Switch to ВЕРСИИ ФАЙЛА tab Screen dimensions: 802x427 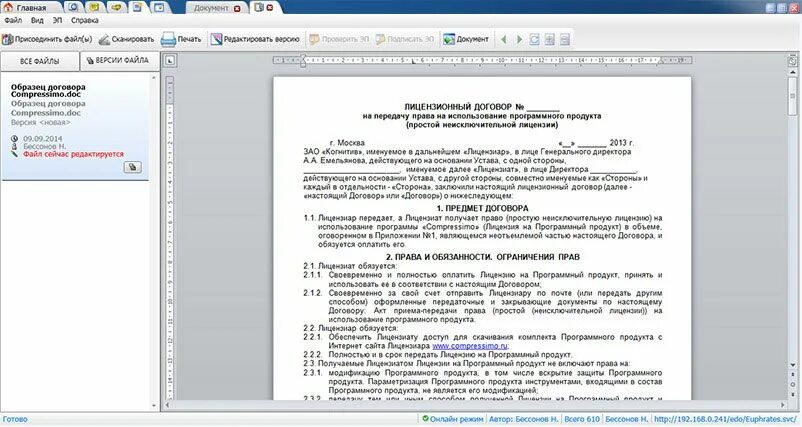click(x=119, y=60)
